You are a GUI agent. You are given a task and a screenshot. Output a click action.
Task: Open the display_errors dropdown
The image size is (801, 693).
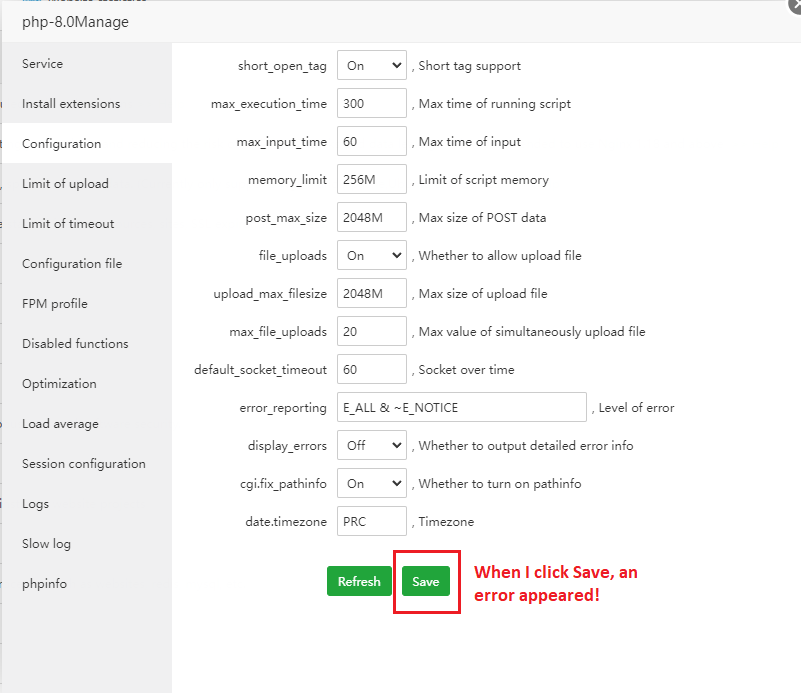(371, 446)
